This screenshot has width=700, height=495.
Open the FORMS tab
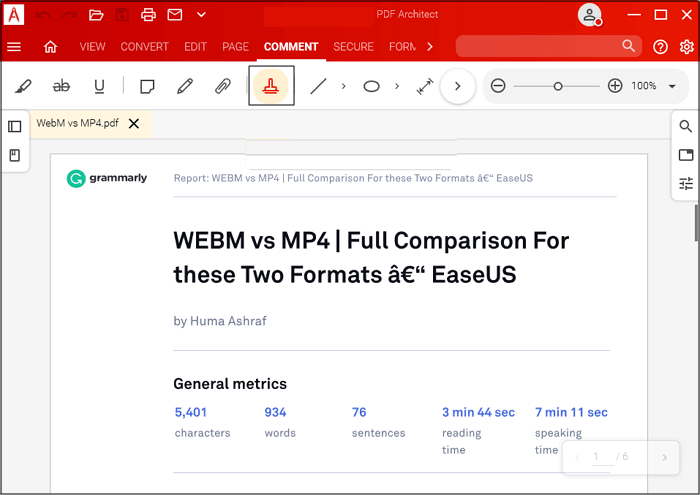(403, 47)
